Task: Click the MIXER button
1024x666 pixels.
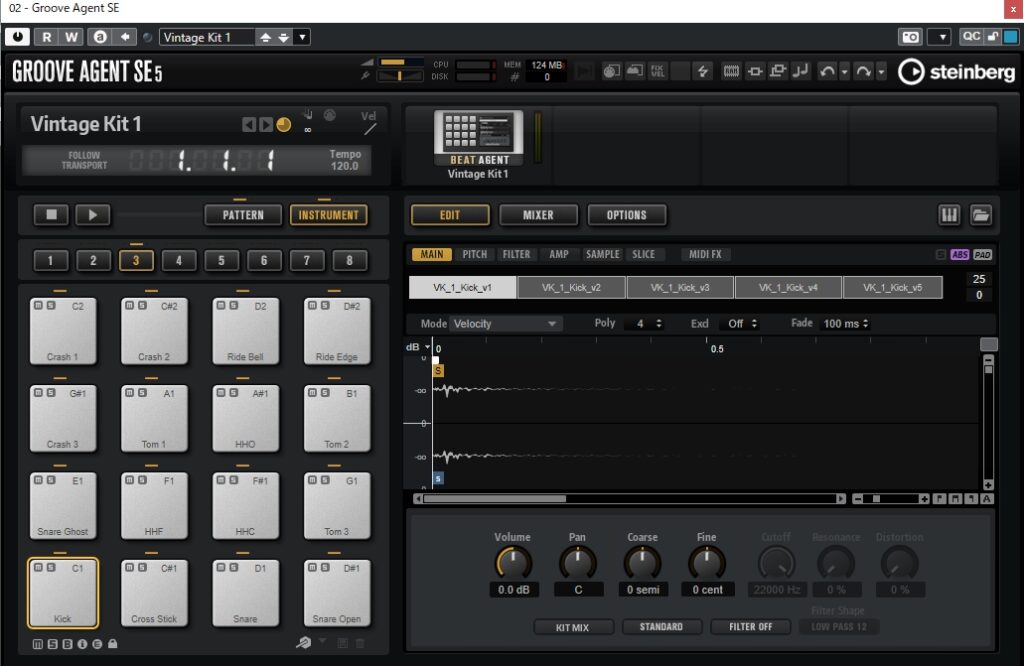Action: point(538,215)
